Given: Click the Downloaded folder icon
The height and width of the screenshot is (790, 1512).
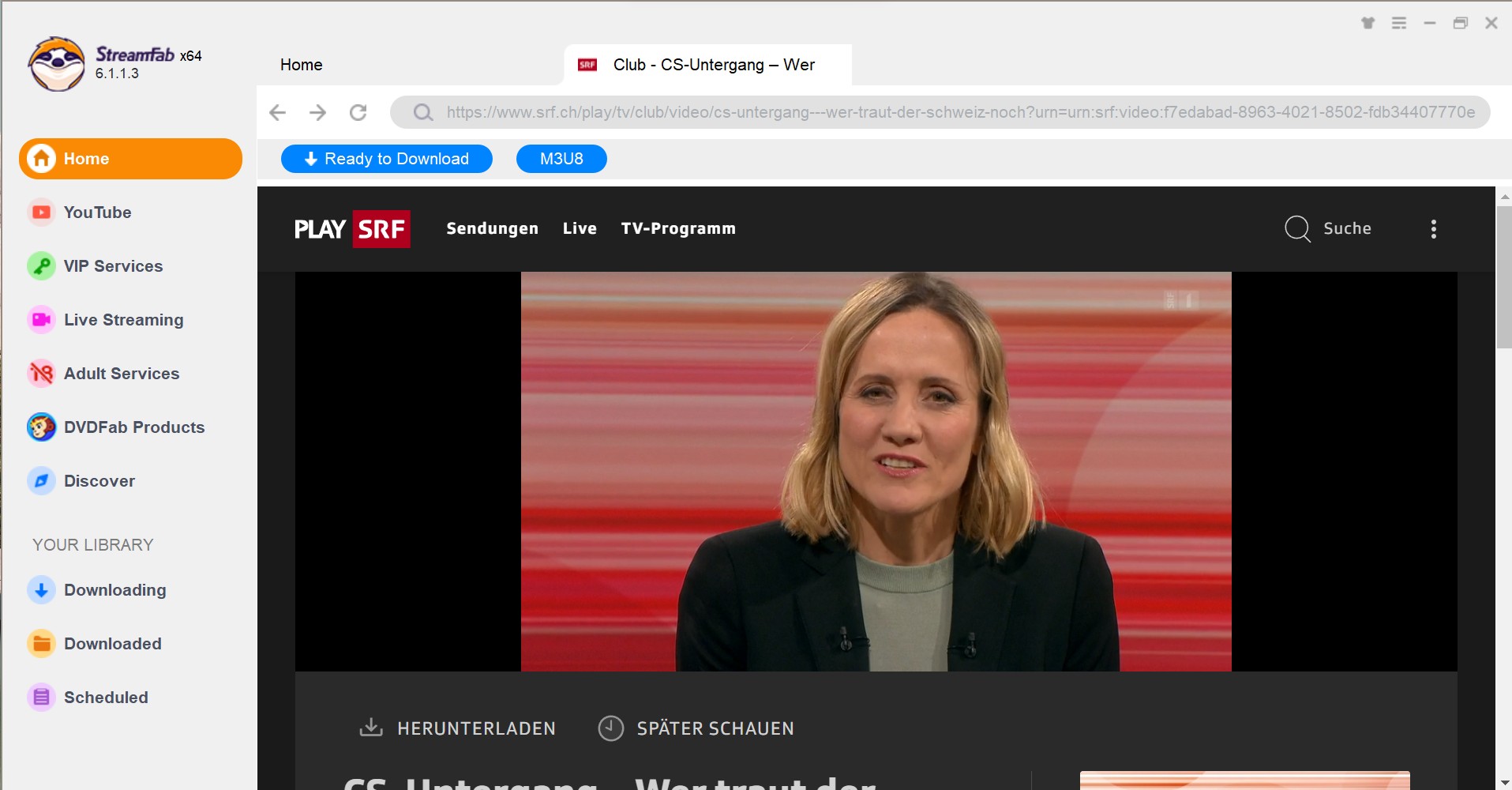Looking at the screenshot, I should [41, 644].
